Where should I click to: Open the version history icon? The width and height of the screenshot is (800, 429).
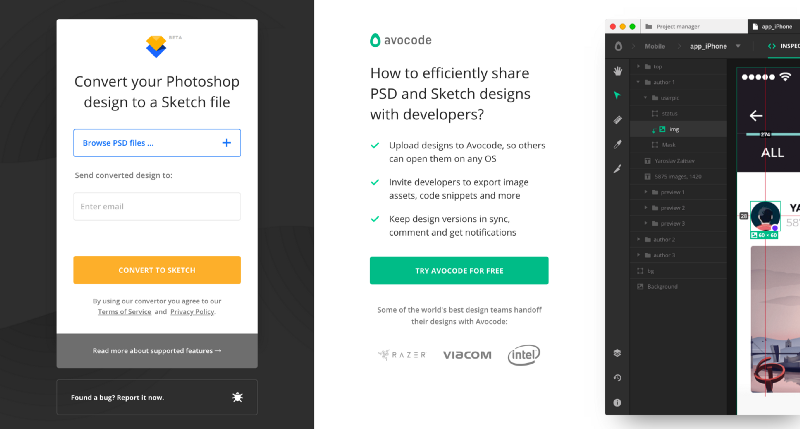(617, 378)
